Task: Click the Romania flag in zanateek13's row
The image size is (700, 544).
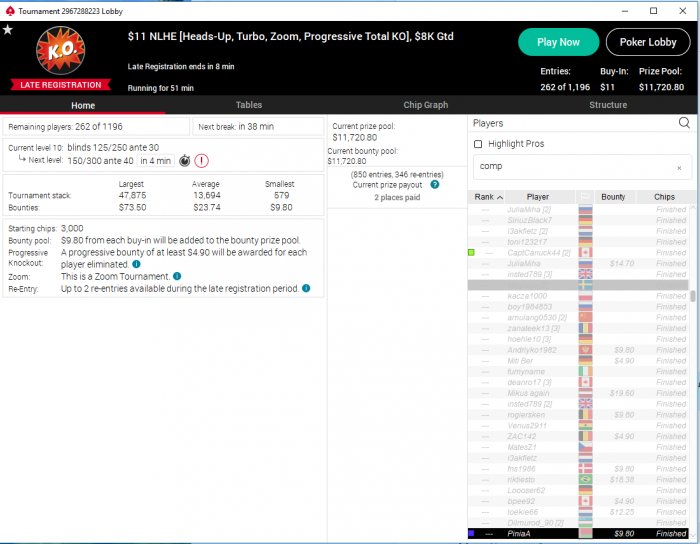Action: tap(585, 328)
